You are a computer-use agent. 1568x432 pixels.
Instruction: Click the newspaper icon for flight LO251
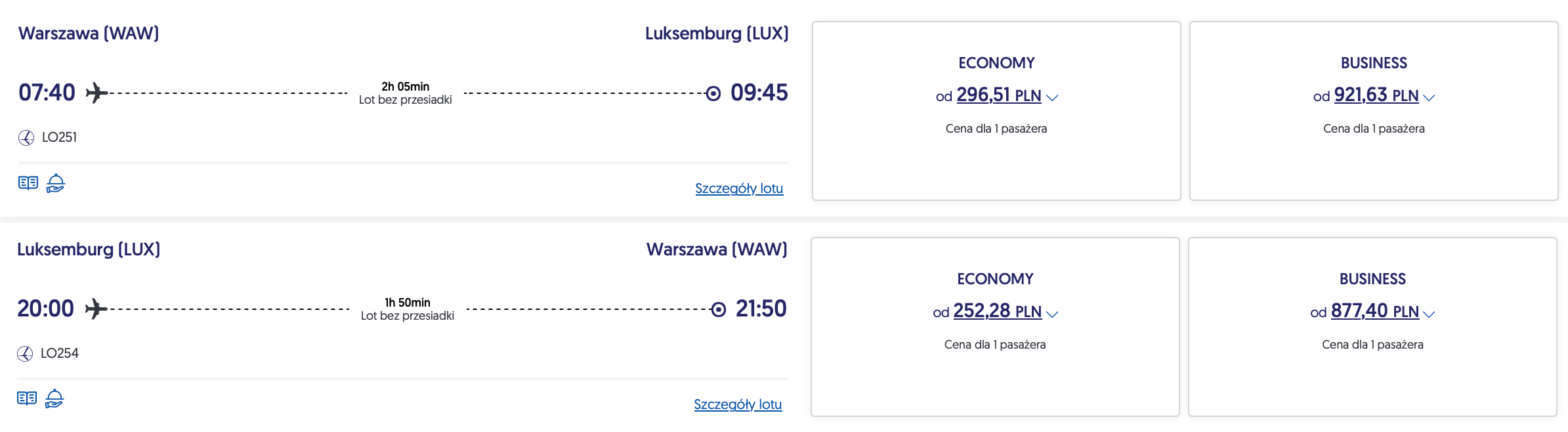click(28, 183)
